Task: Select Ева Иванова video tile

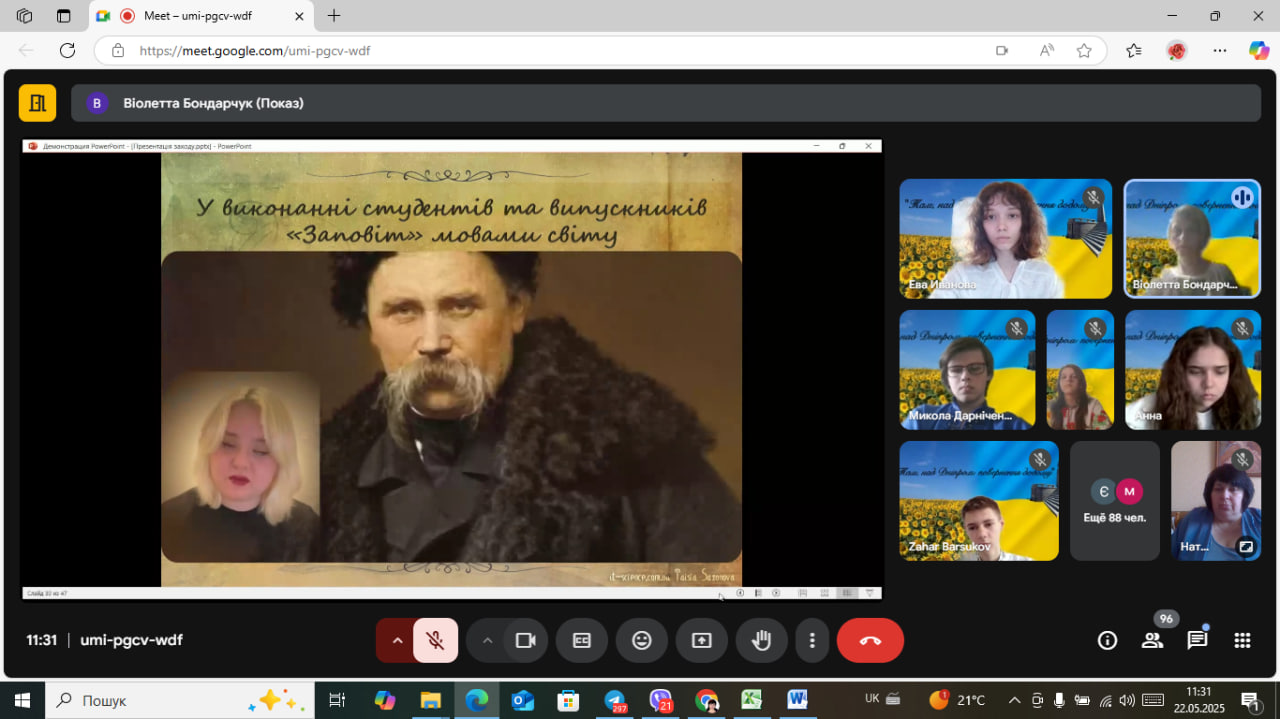Action: tap(1005, 239)
